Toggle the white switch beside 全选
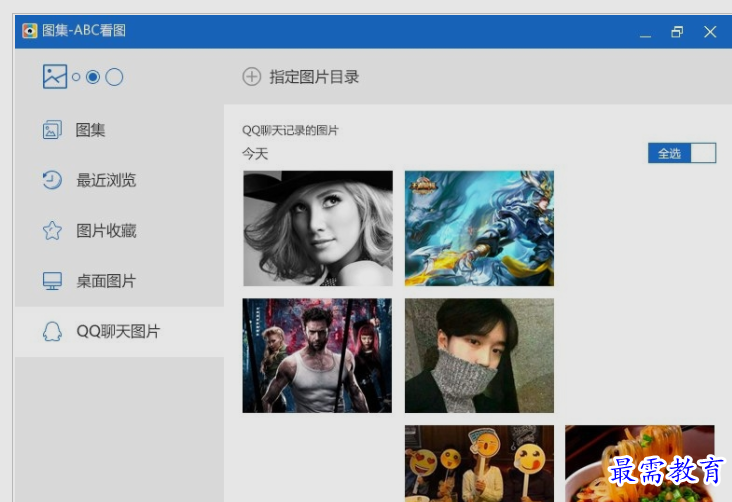 703,153
